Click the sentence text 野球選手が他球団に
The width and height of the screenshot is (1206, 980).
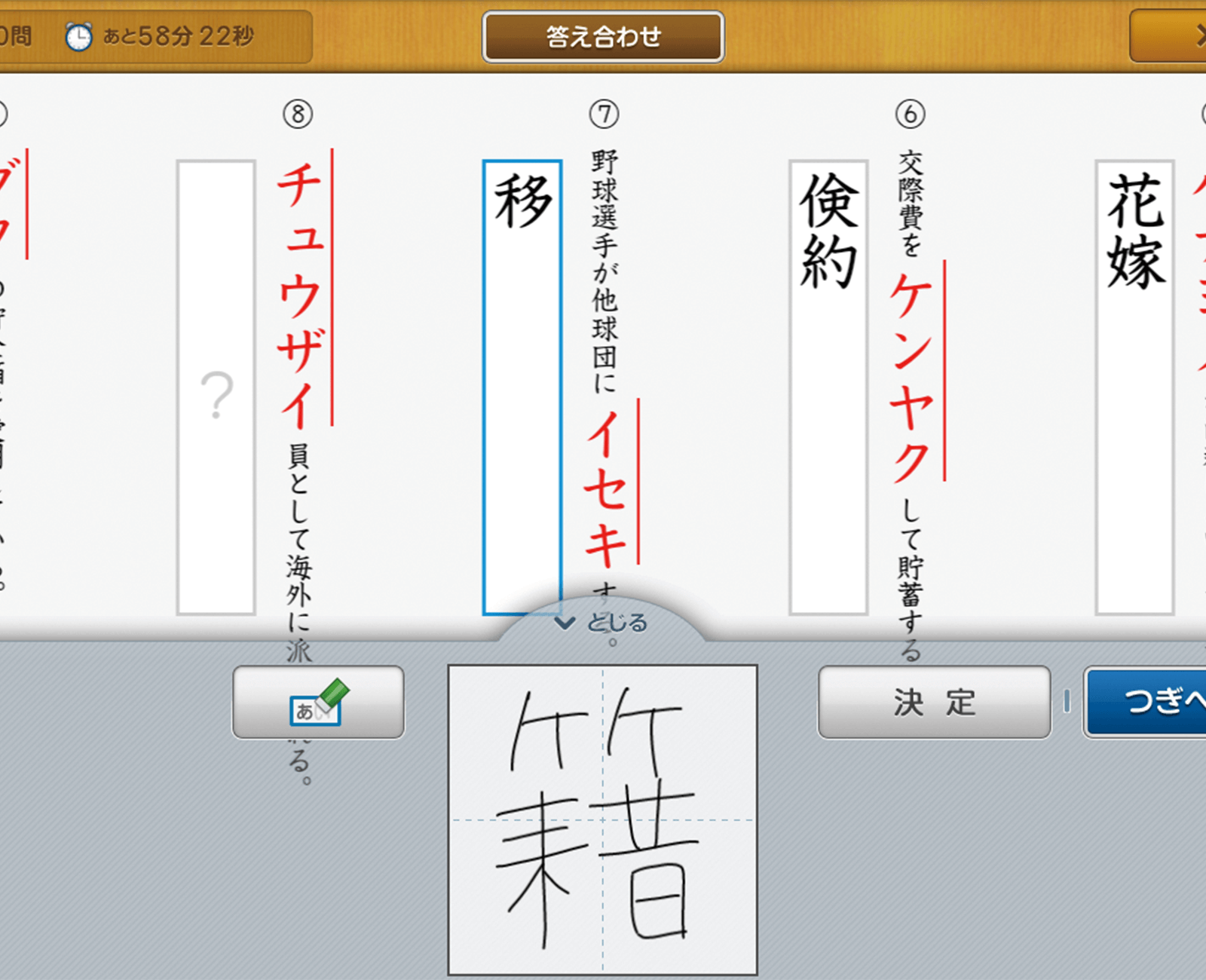(604, 271)
